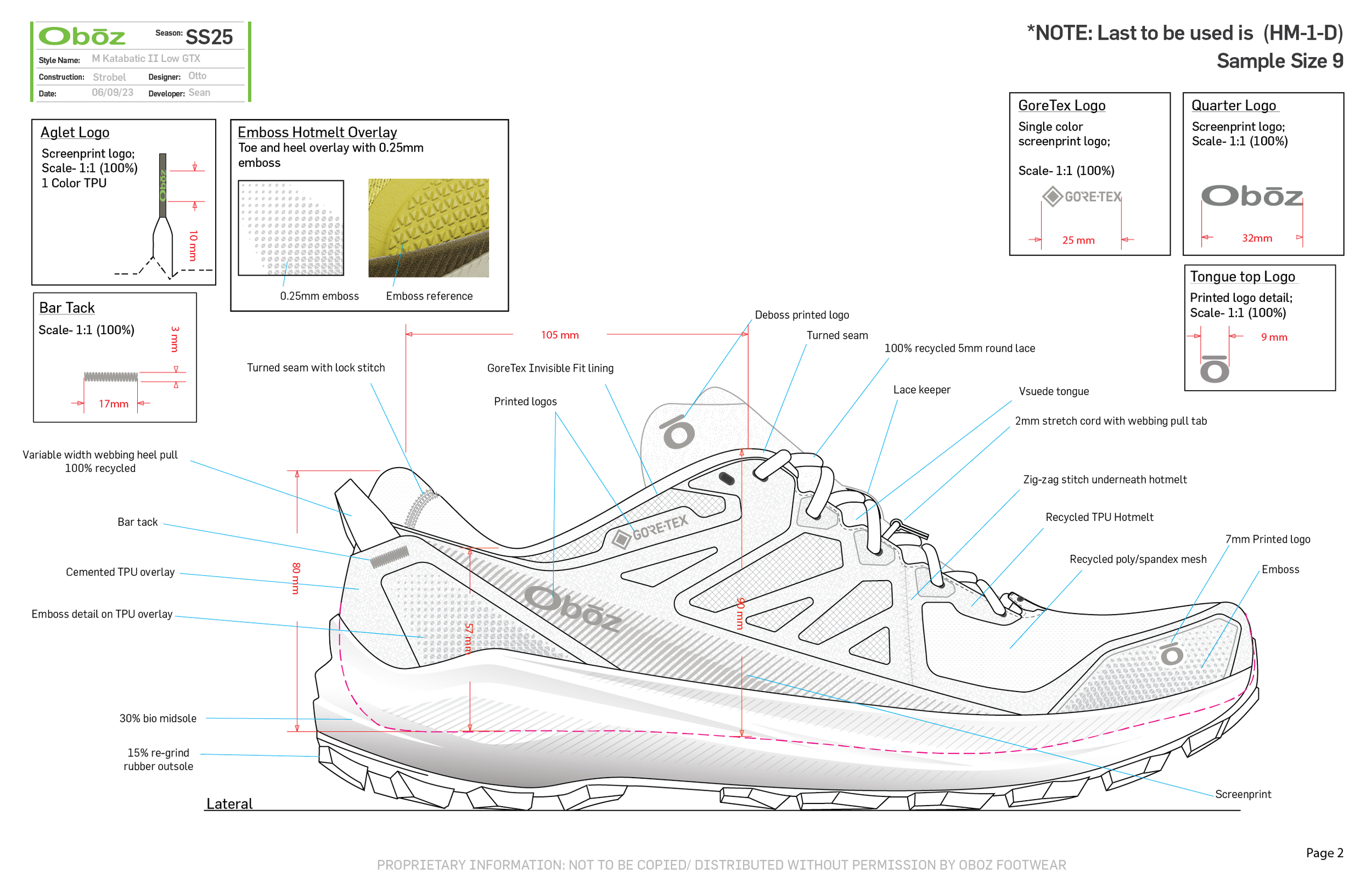Click the 'Page 2' page number
This screenshot has height=888, width=1372.
pos(1324,853)
